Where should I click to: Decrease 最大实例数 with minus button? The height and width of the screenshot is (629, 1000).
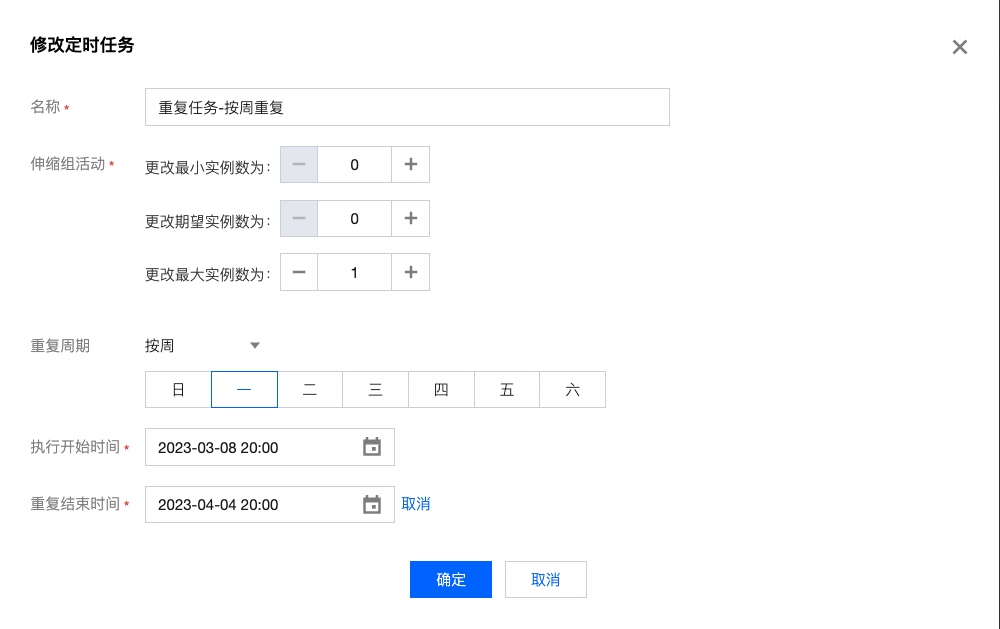pyautogui.click(x=299, y=272)
